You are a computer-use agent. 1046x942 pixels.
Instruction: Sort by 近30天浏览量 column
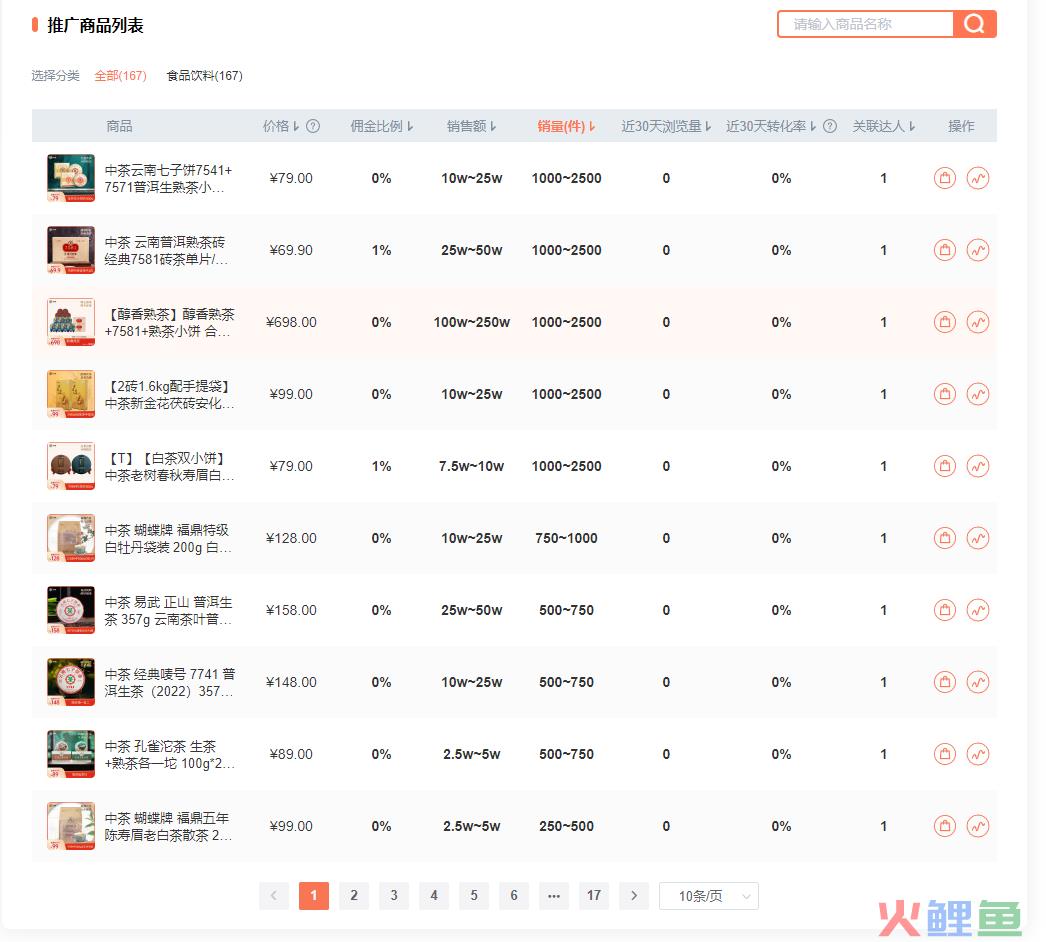pos(666,126)
